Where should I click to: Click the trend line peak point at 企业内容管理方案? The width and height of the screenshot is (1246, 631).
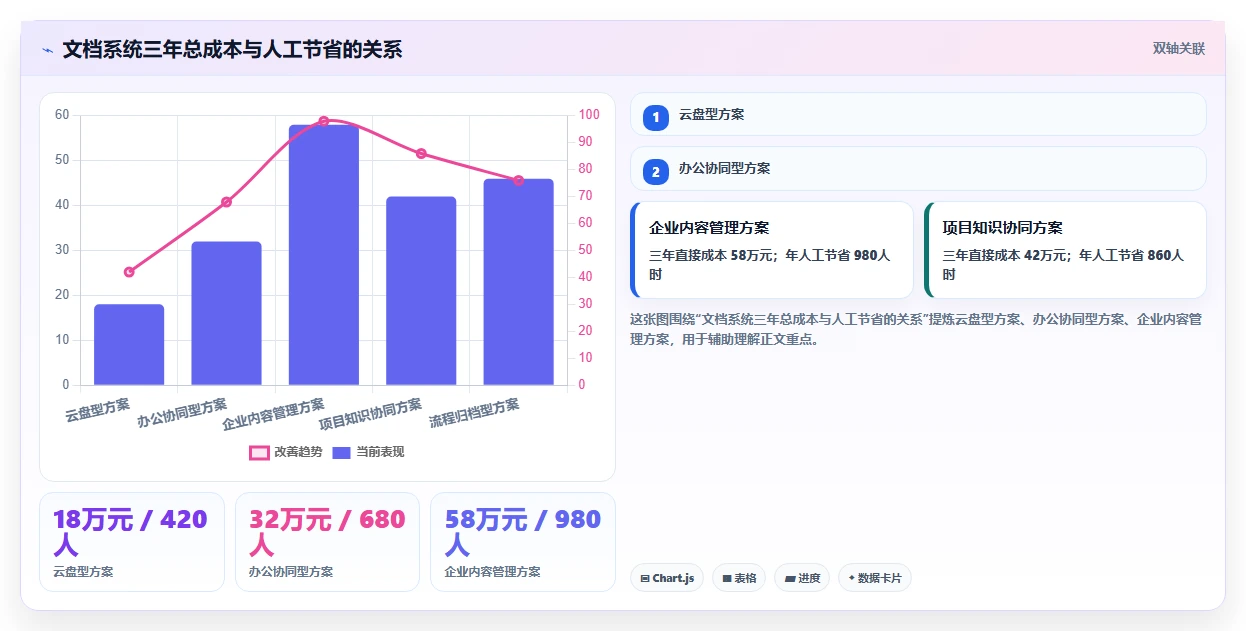(x=324, y=121)
